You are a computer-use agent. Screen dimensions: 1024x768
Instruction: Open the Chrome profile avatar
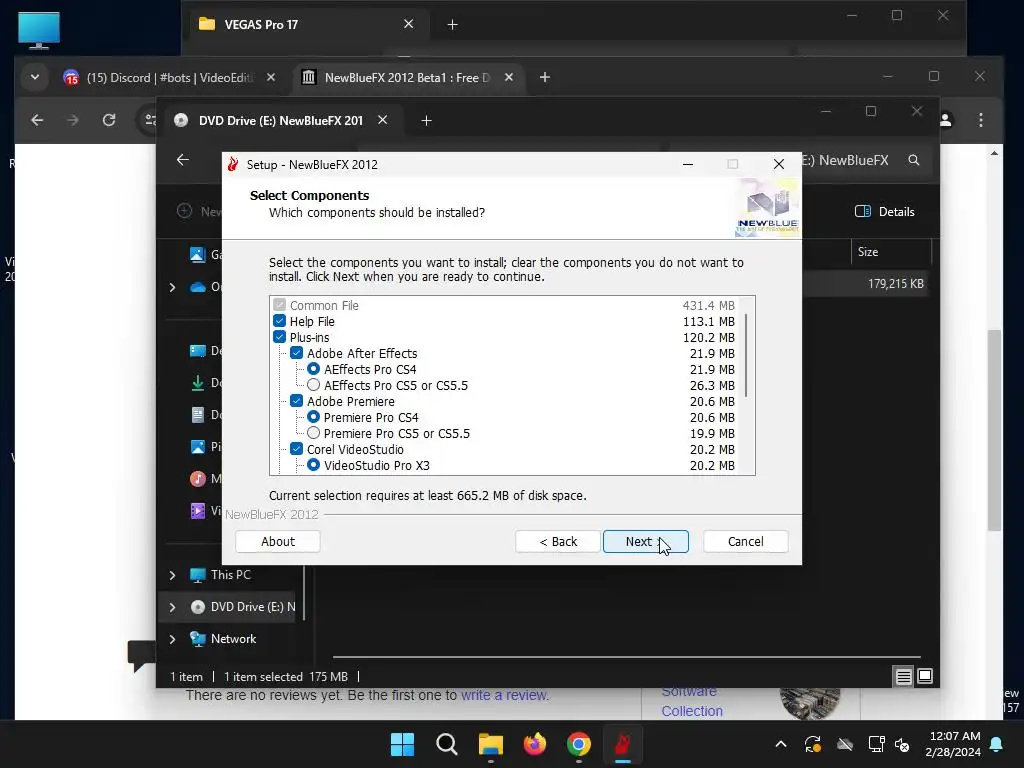pyautogui.click(x=946, y=120)
